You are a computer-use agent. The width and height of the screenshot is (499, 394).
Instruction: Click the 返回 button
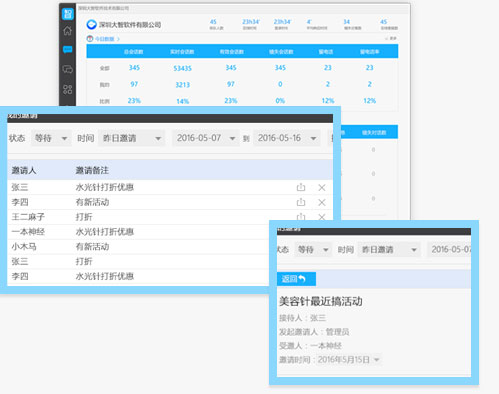point(296,279)
